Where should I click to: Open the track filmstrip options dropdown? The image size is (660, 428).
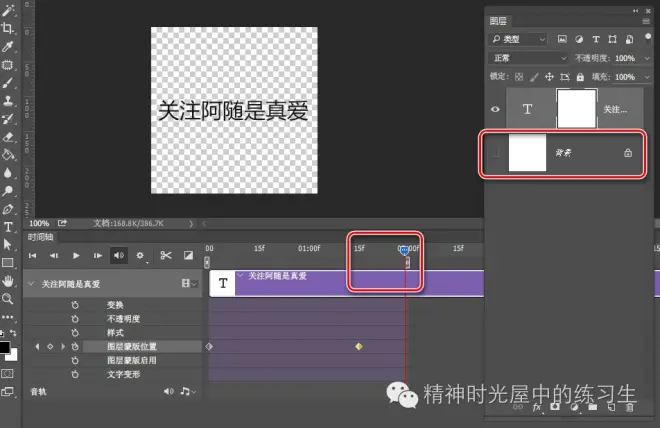(189, 283)
